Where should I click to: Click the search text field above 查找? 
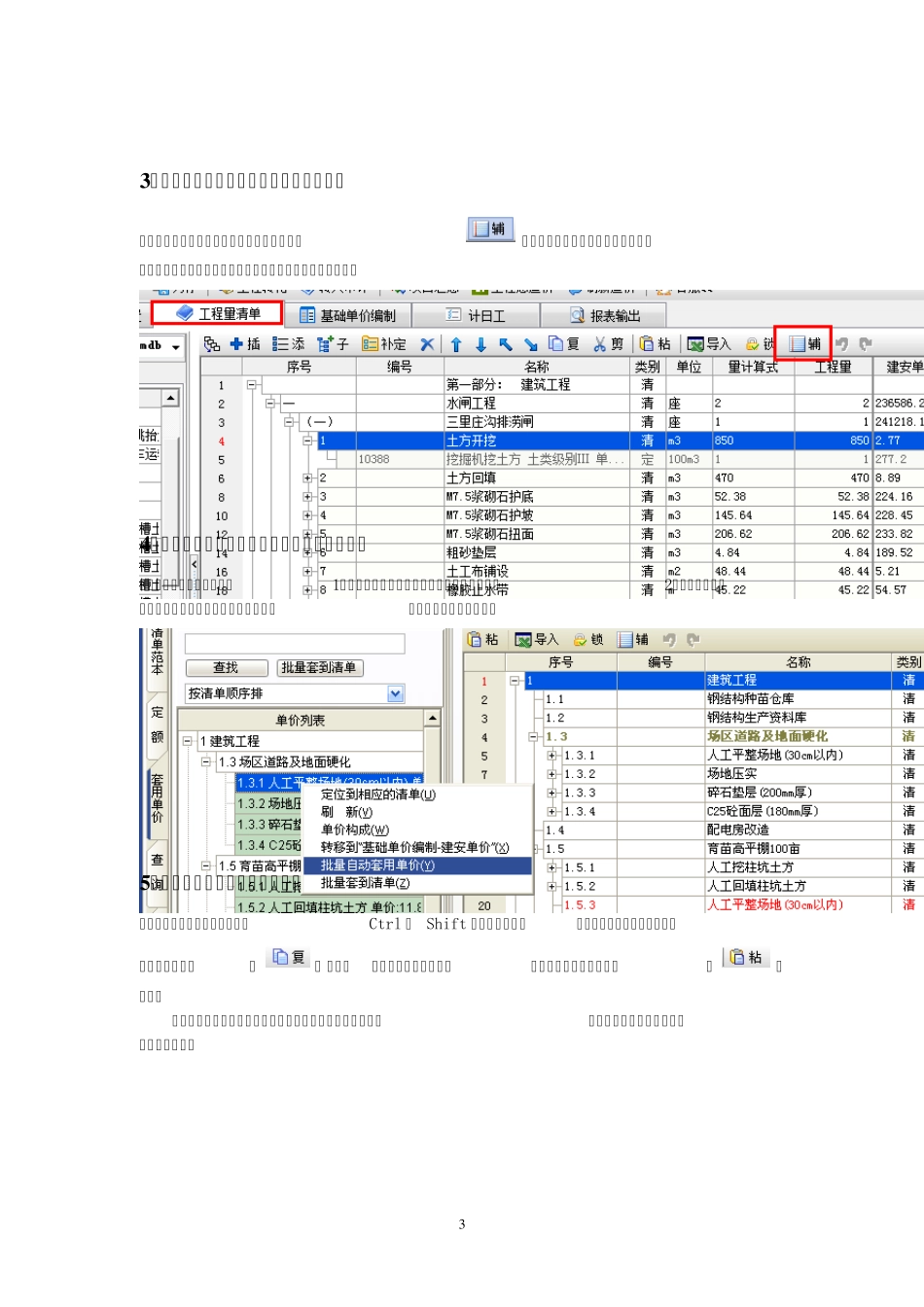tap(295, 644)
